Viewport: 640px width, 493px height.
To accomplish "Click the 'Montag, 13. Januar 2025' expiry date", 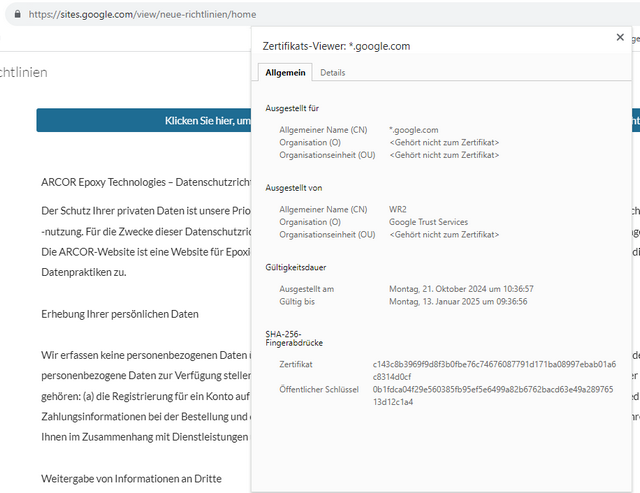I will 458,302.
